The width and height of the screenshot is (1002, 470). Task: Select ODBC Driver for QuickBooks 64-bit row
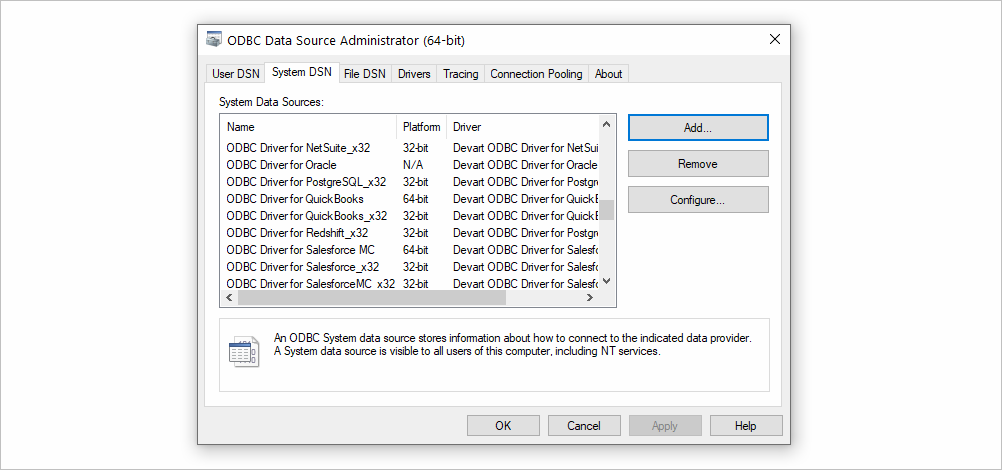[x=410, y=199]
